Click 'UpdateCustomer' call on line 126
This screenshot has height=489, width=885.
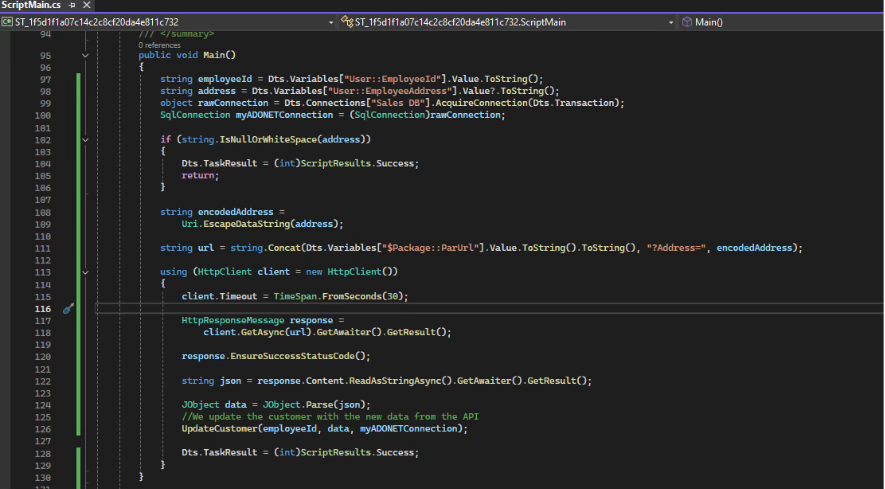point(219,429)
